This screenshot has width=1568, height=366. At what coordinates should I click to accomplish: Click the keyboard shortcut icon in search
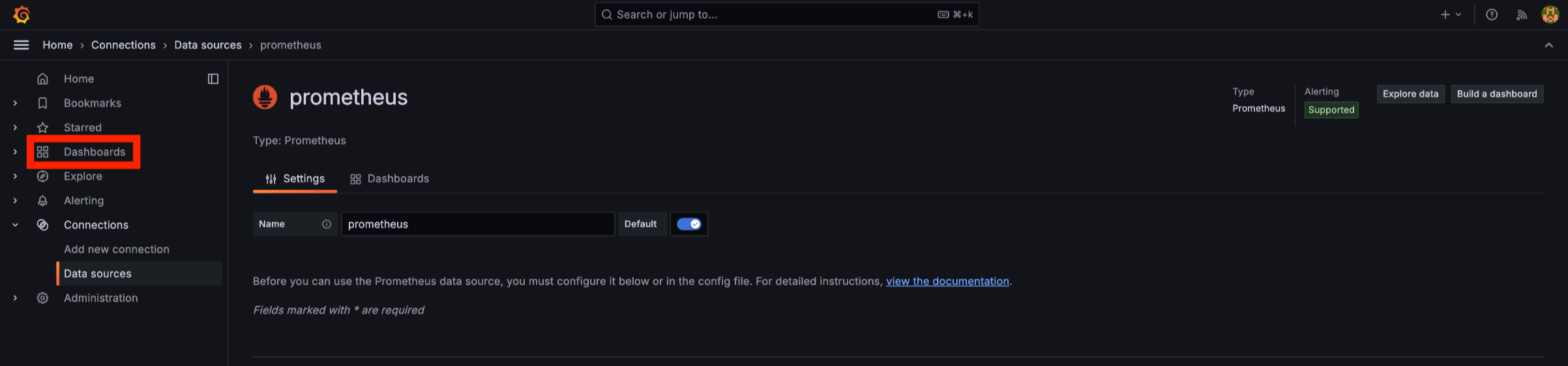943,14
